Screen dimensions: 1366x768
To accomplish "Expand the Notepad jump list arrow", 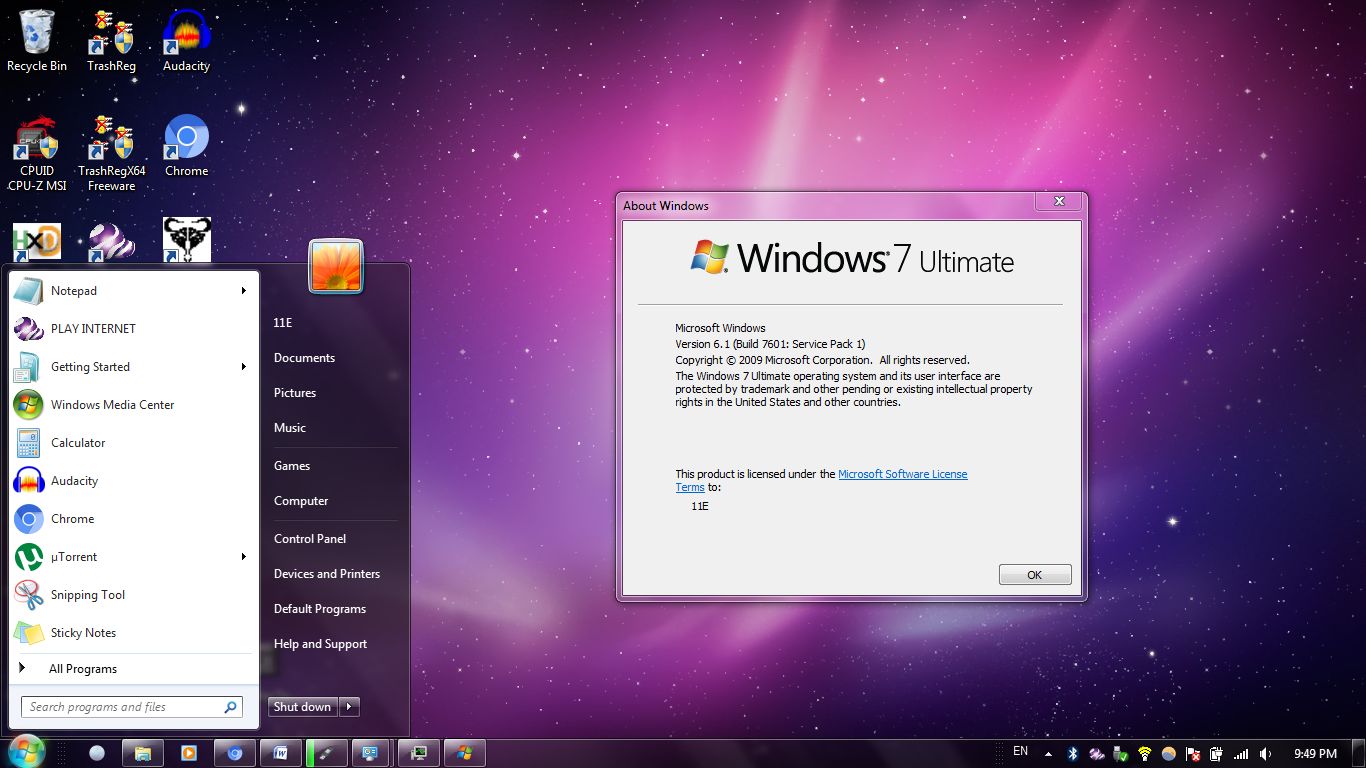I will (243, 291).
